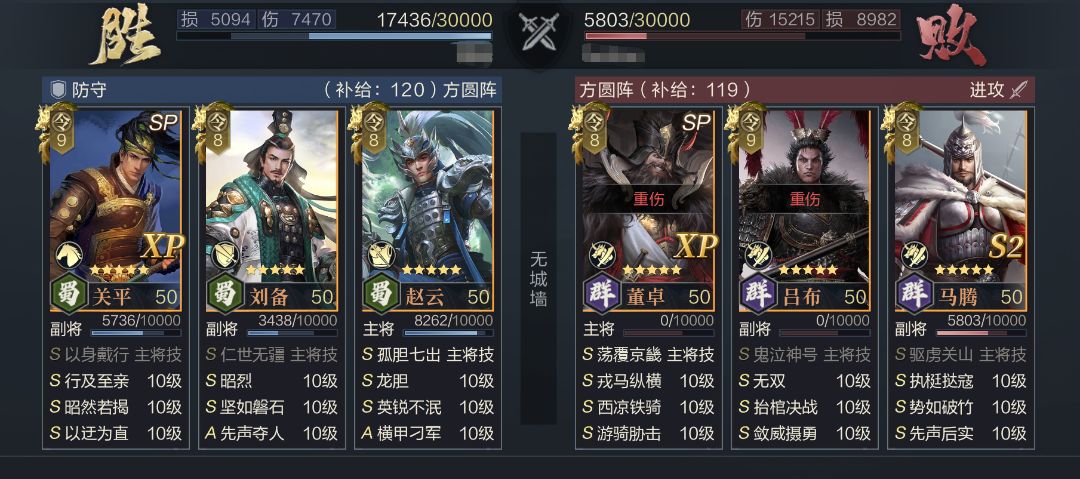Screen dimensions: 1080x479
Task: Open skill 先声夺人 under 刘备
Action: click(x=271, y=434)
